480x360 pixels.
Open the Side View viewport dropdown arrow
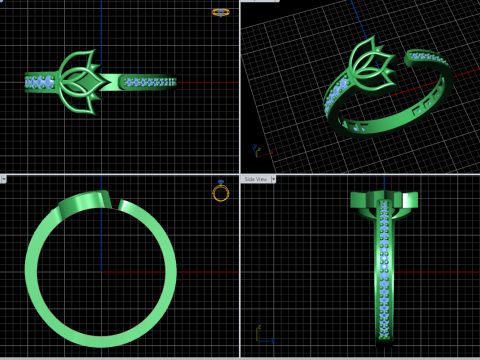[273, 179]
